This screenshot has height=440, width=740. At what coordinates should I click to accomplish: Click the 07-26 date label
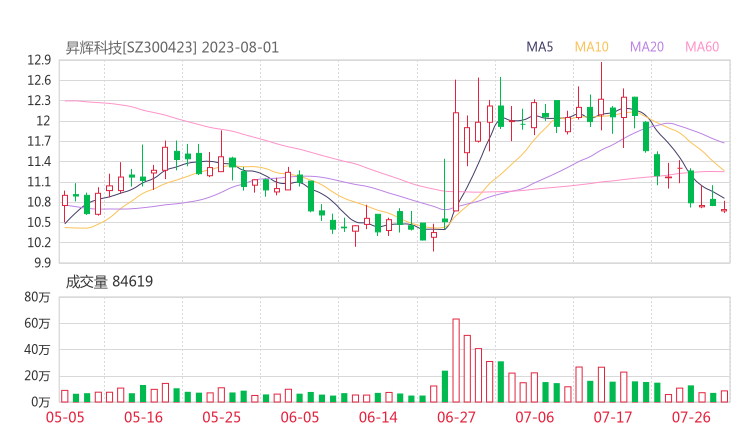tap(691, 417)
